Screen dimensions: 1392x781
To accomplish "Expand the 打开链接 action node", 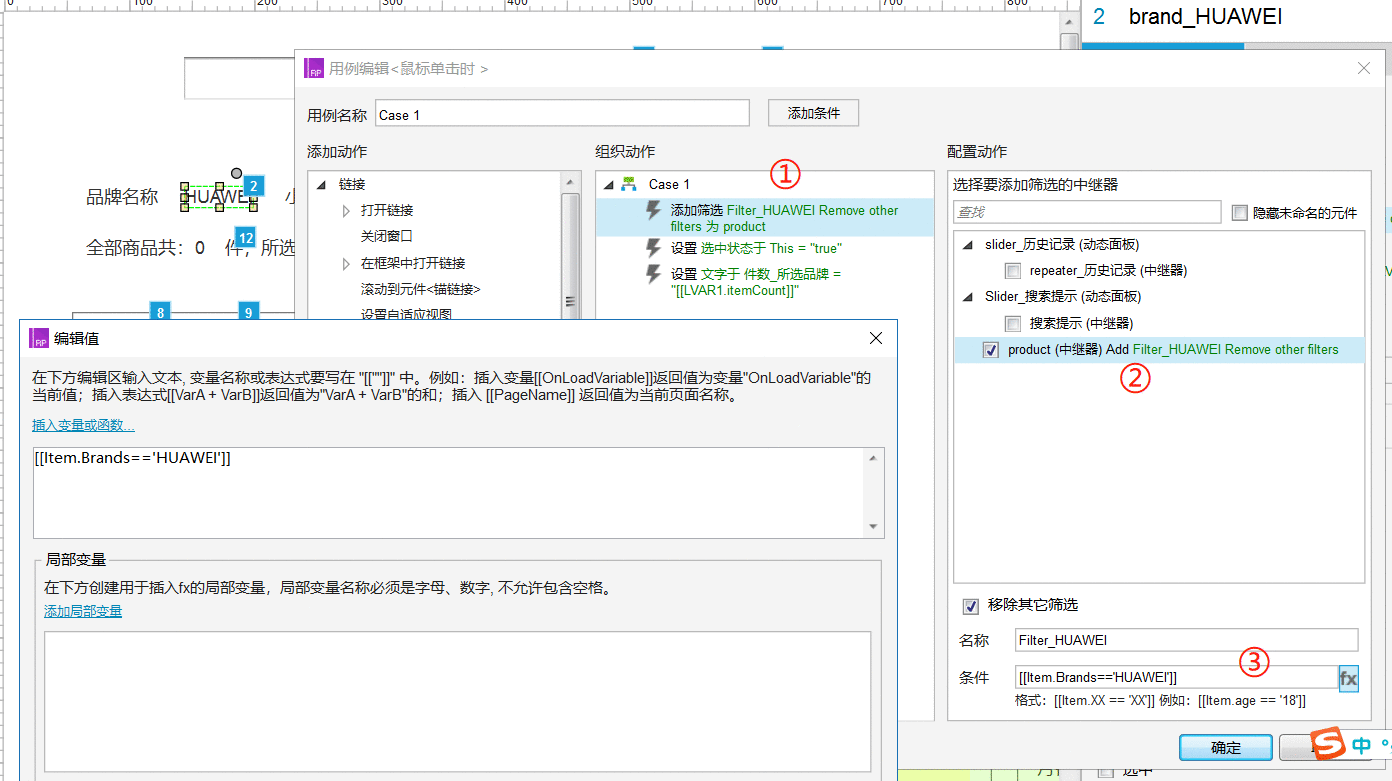I will coord(346,211).
